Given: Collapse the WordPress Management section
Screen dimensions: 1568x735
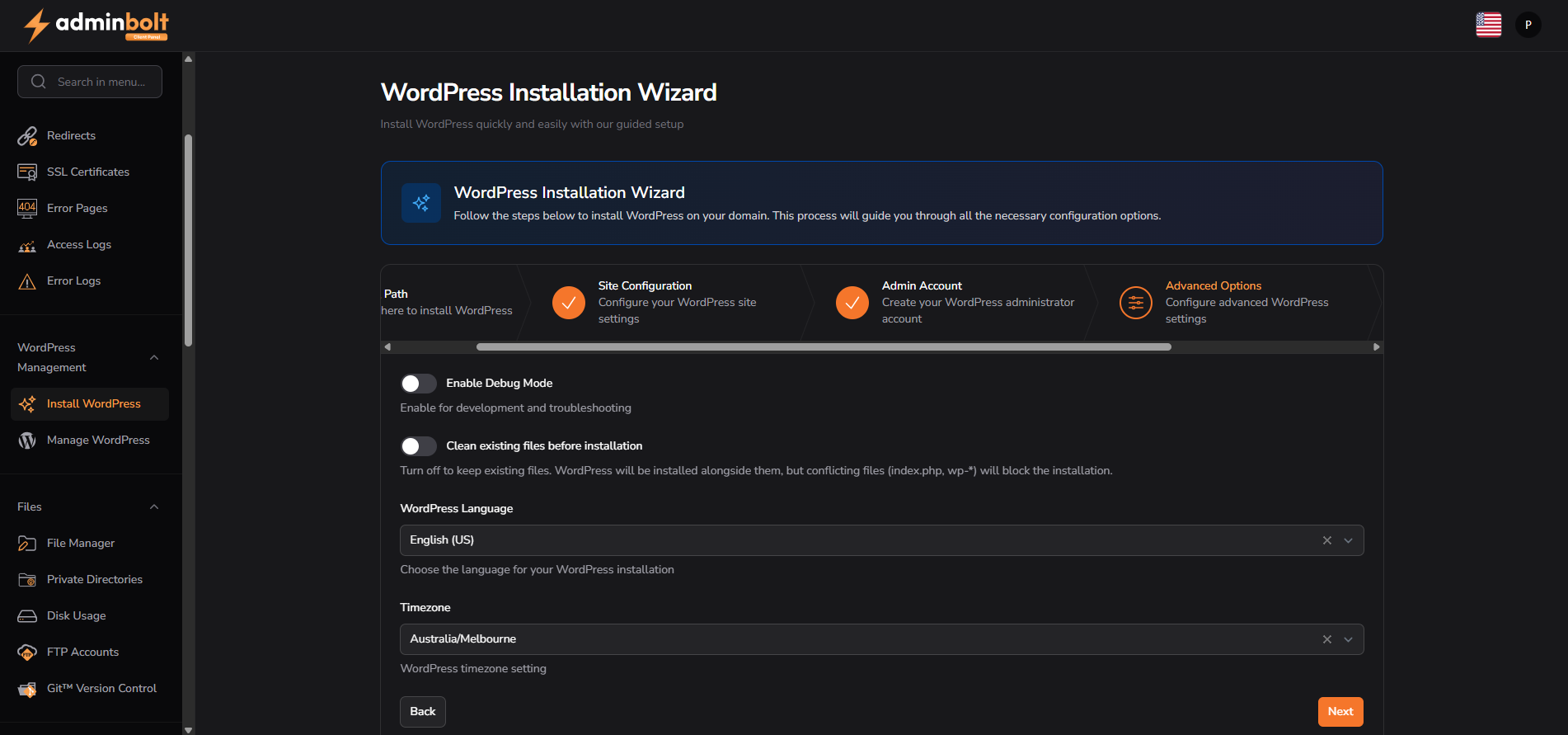Looking at the screenshot, I should (x=154, y=357).
